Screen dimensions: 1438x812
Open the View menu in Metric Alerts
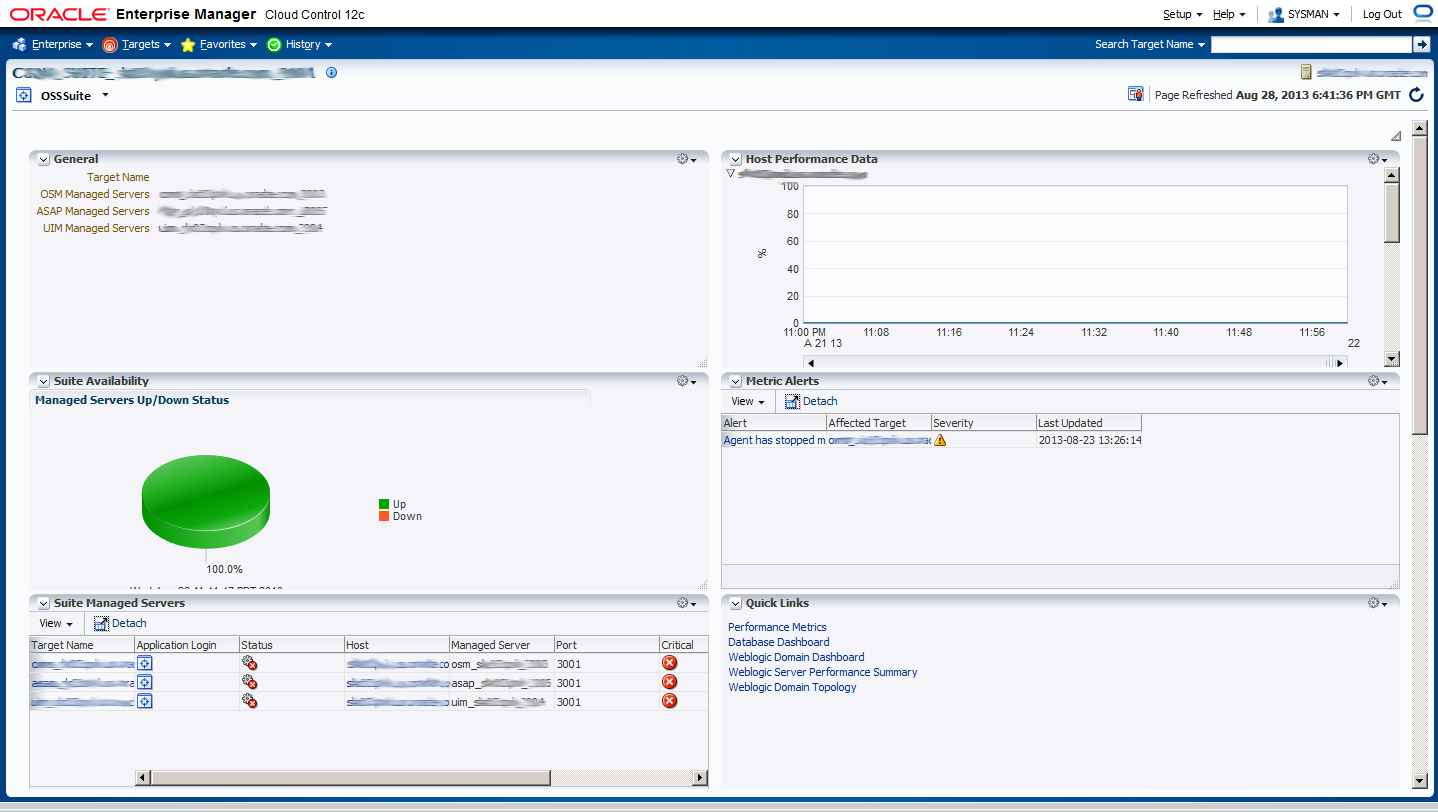click(748, 401)
